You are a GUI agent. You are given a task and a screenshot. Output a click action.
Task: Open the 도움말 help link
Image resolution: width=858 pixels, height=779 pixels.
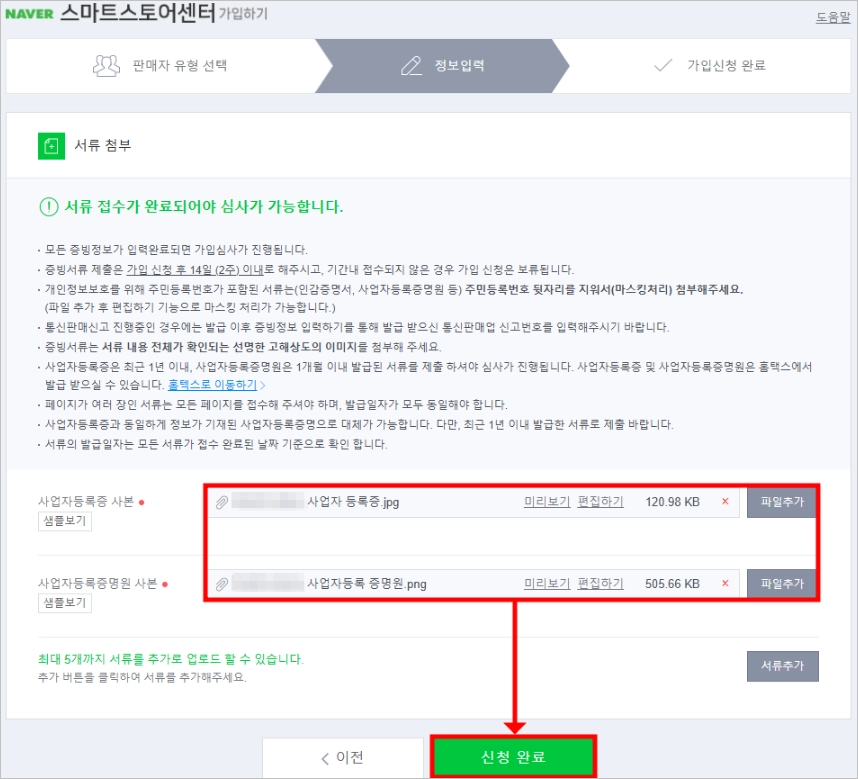pos(833,17)
